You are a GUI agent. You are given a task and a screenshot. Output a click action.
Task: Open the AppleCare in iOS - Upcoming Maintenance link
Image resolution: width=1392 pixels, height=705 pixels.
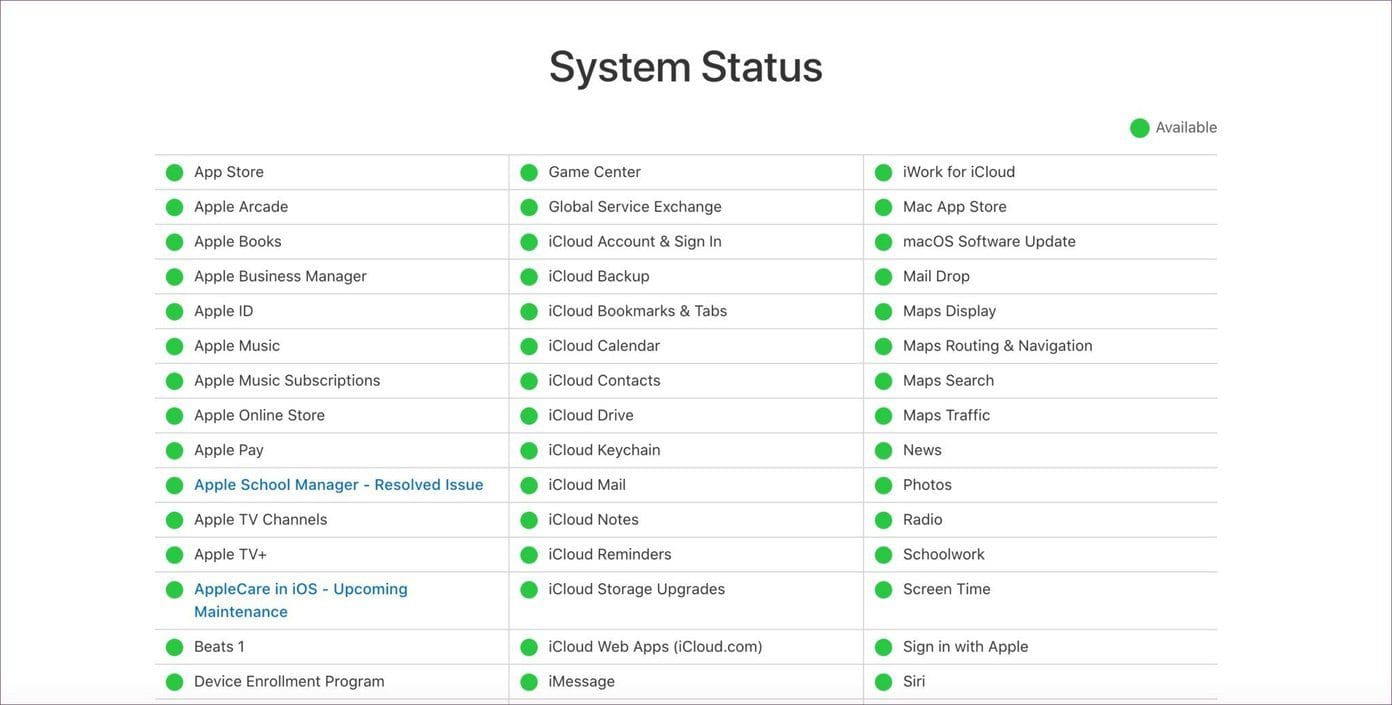tap(301, 600)
